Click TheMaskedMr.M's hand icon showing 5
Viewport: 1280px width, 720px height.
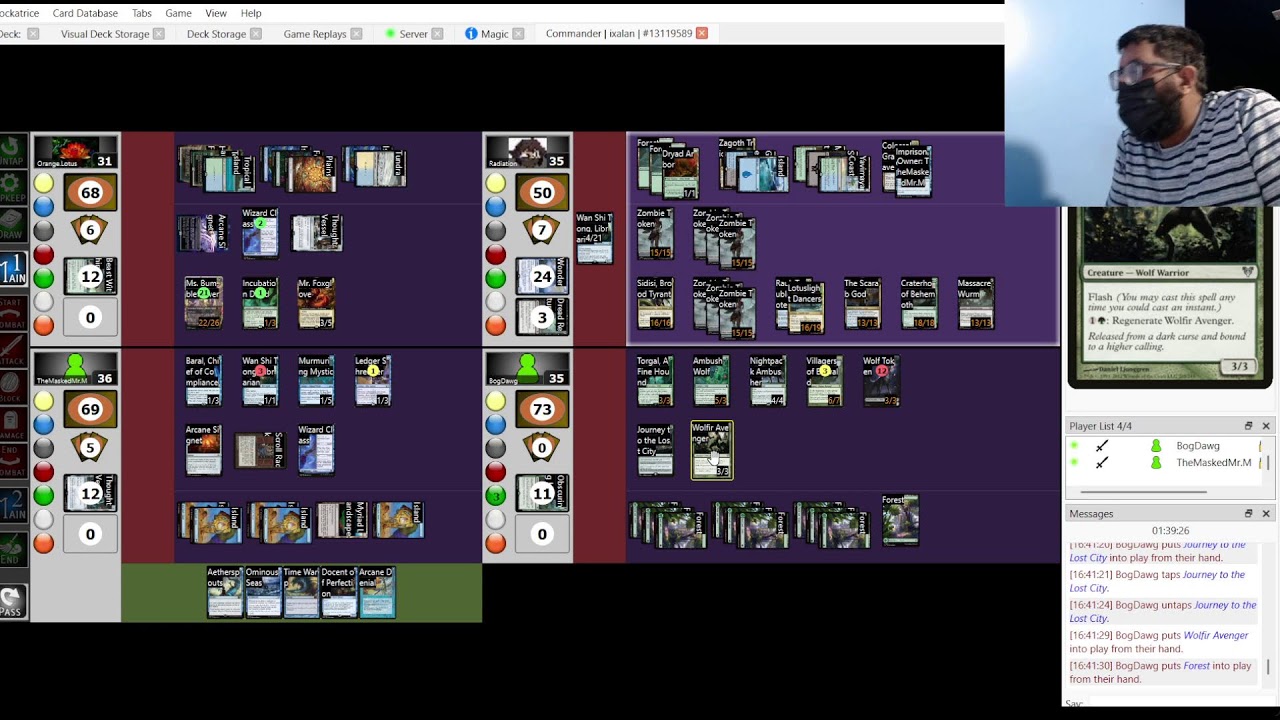click(x=90, y=447)
